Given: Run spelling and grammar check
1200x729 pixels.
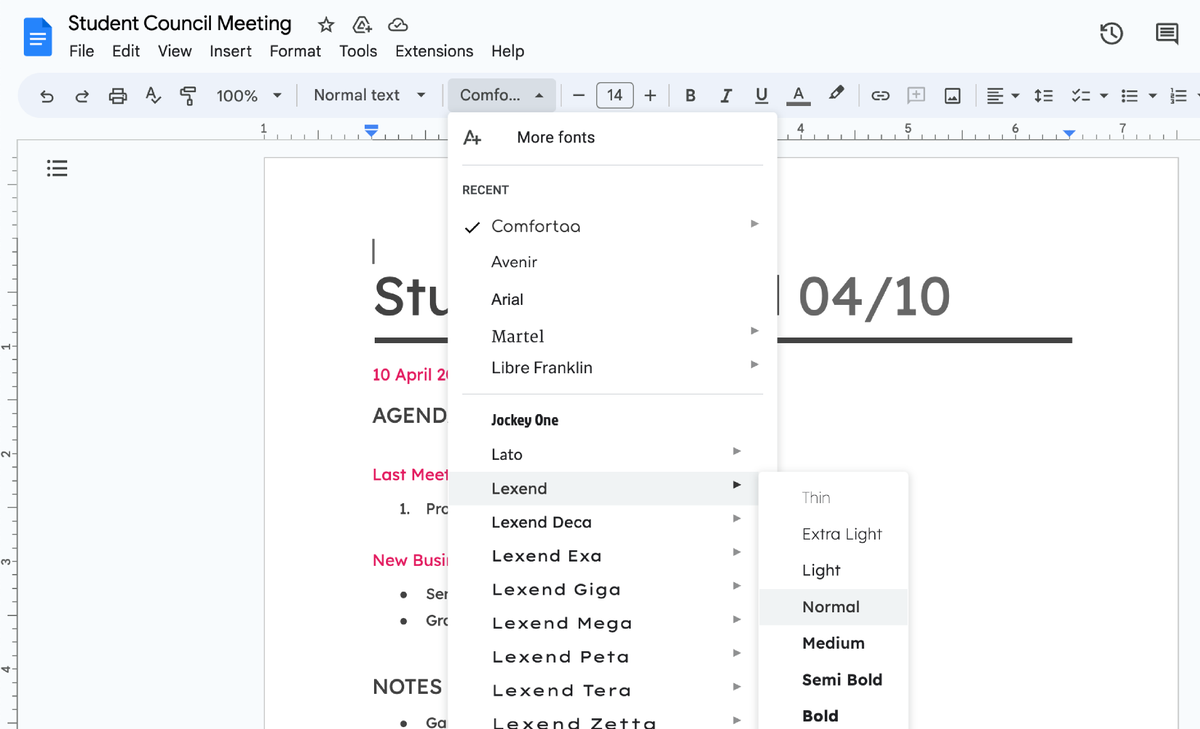Looking at the screenshot, I should coord(153,96).
